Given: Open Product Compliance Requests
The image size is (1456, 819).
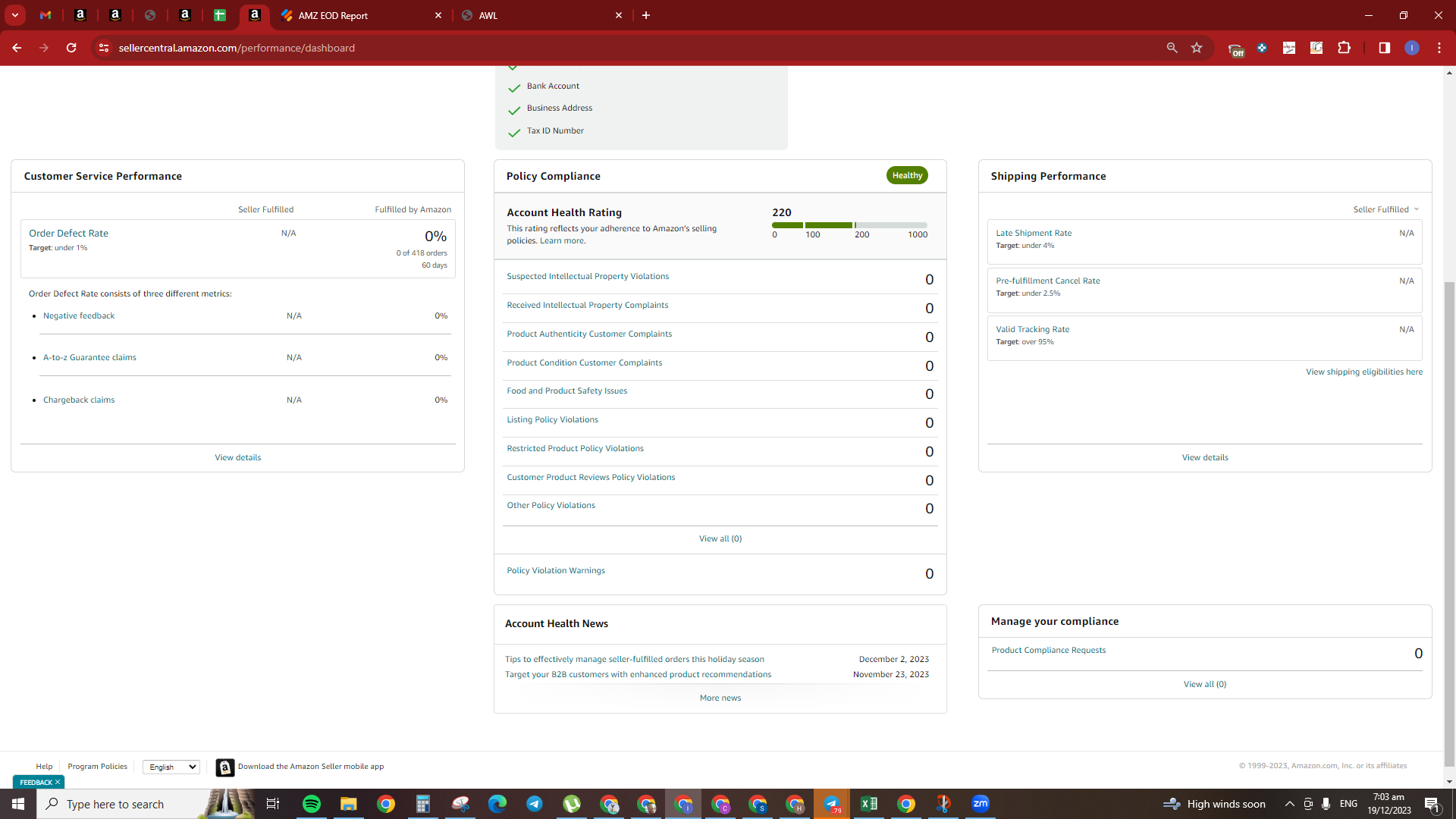Looking at the screenshot, I should pyautogui.click(x=1049, y=650).
